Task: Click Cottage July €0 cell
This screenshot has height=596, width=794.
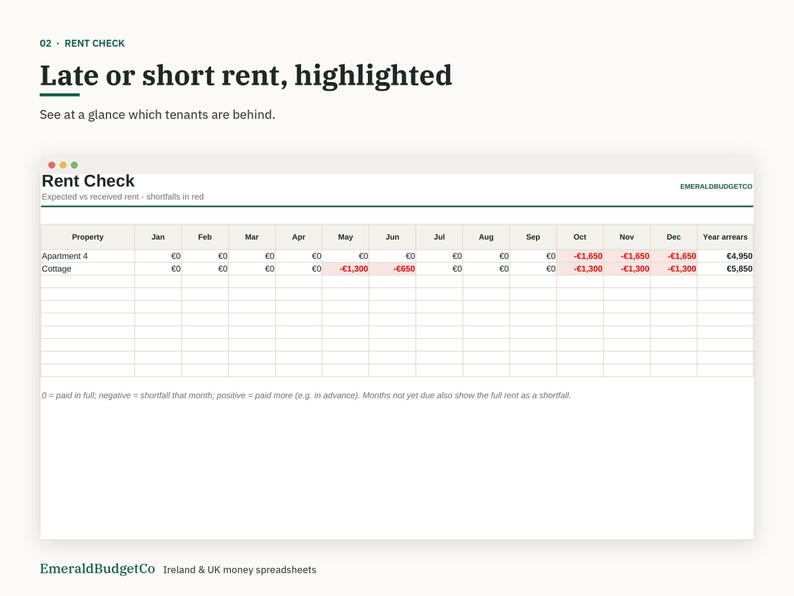Action: pyautogui.click(x=439, y=269)
